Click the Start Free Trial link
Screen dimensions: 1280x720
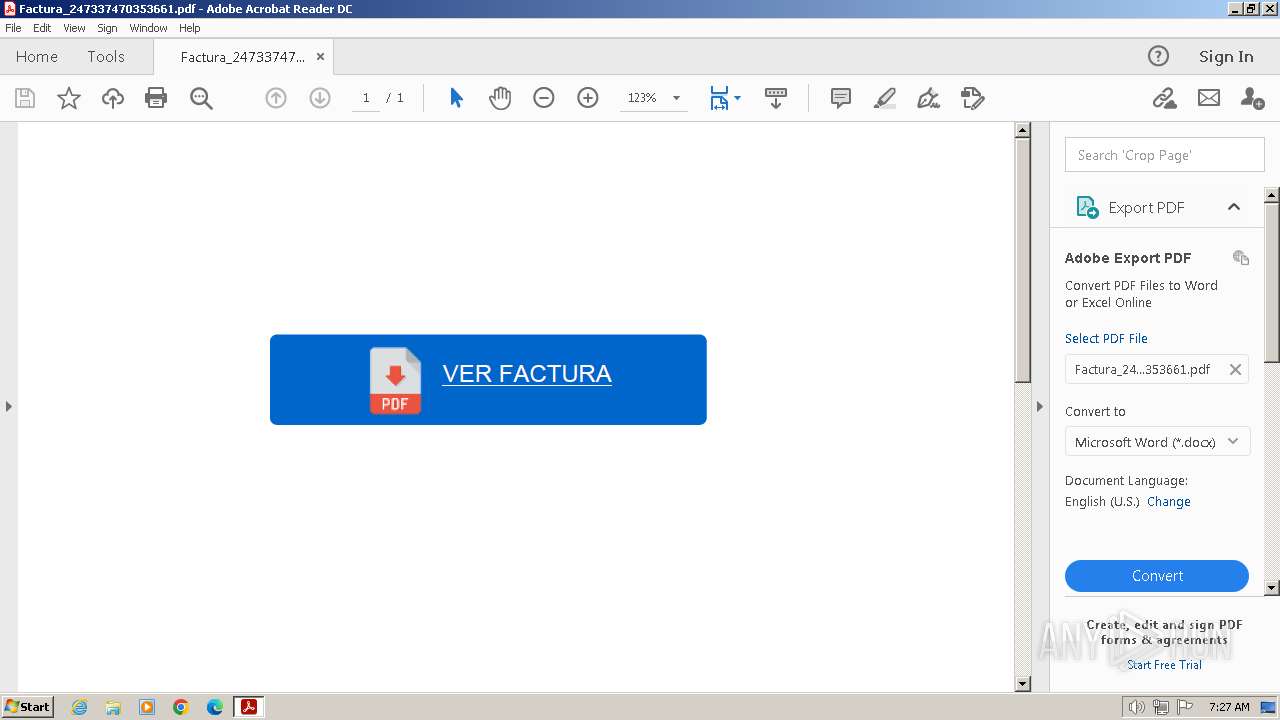coord(1164,665)
